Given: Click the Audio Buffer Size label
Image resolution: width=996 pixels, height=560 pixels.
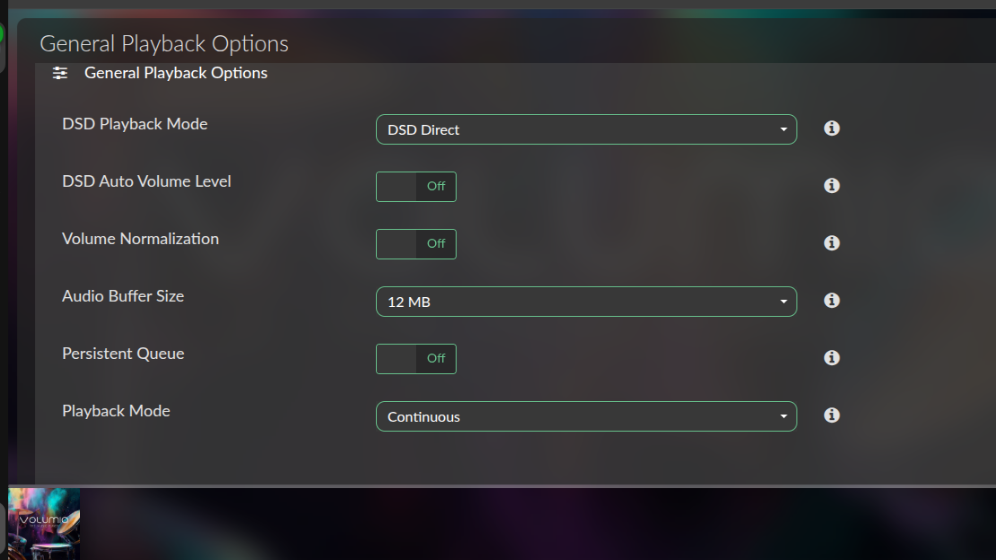Looking at the screenshot, I should click(x=123, y=296).
